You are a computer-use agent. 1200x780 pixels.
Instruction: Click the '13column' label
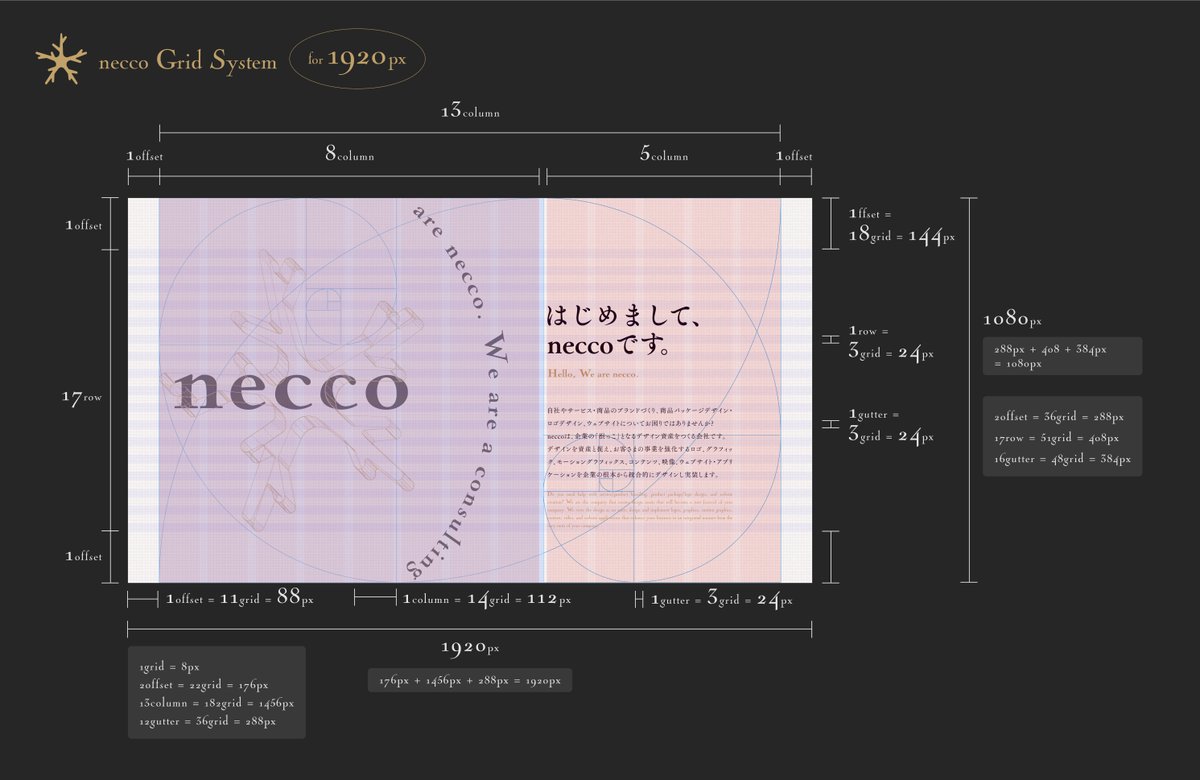(x=470, y=112)
